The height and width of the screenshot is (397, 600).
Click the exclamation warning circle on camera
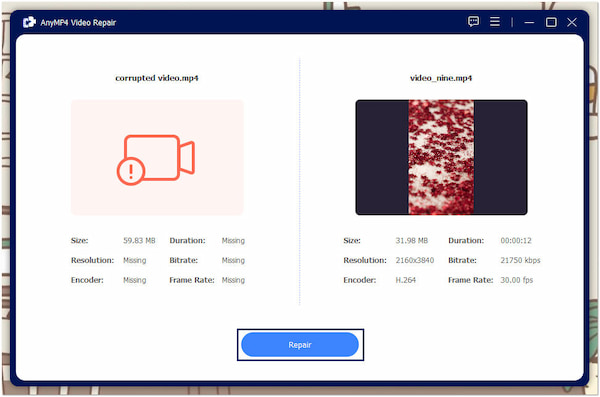coord(131,171)
